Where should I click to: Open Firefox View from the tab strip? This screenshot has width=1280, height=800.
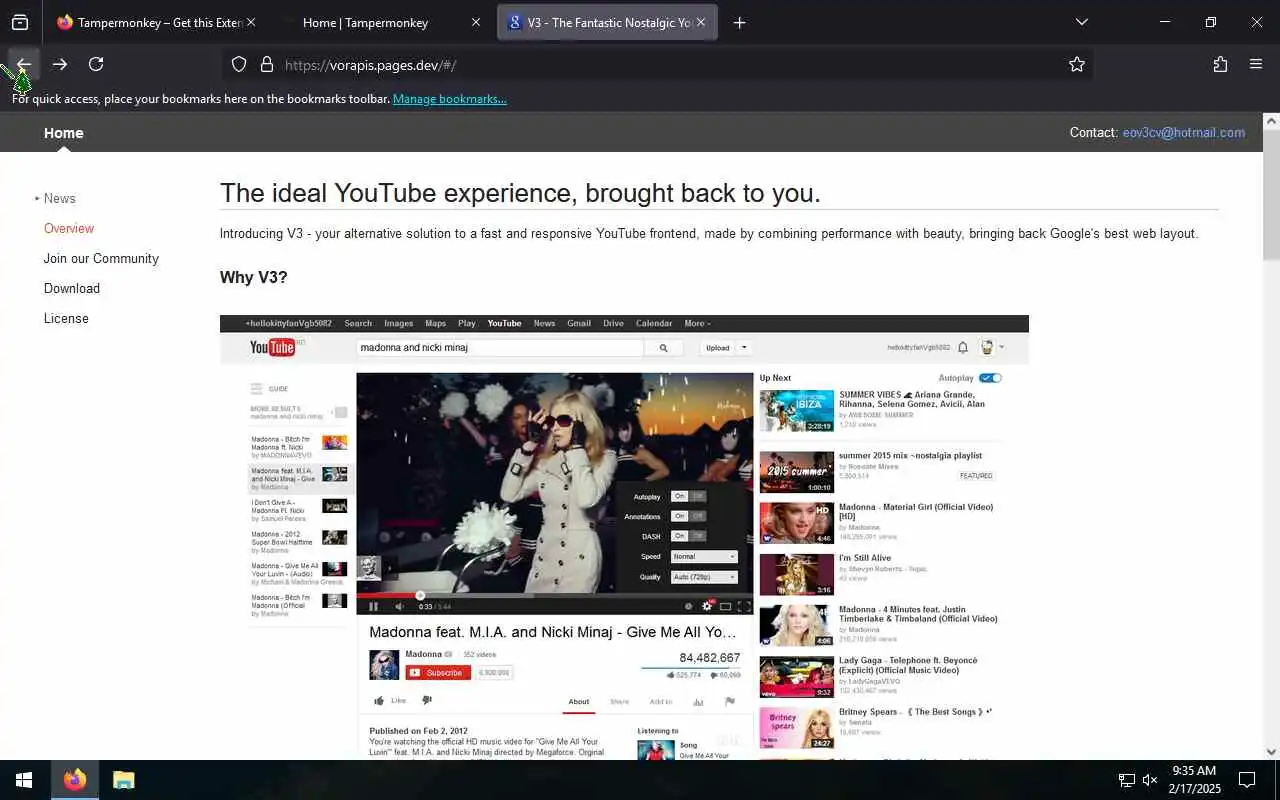click(x=20, y=22)
